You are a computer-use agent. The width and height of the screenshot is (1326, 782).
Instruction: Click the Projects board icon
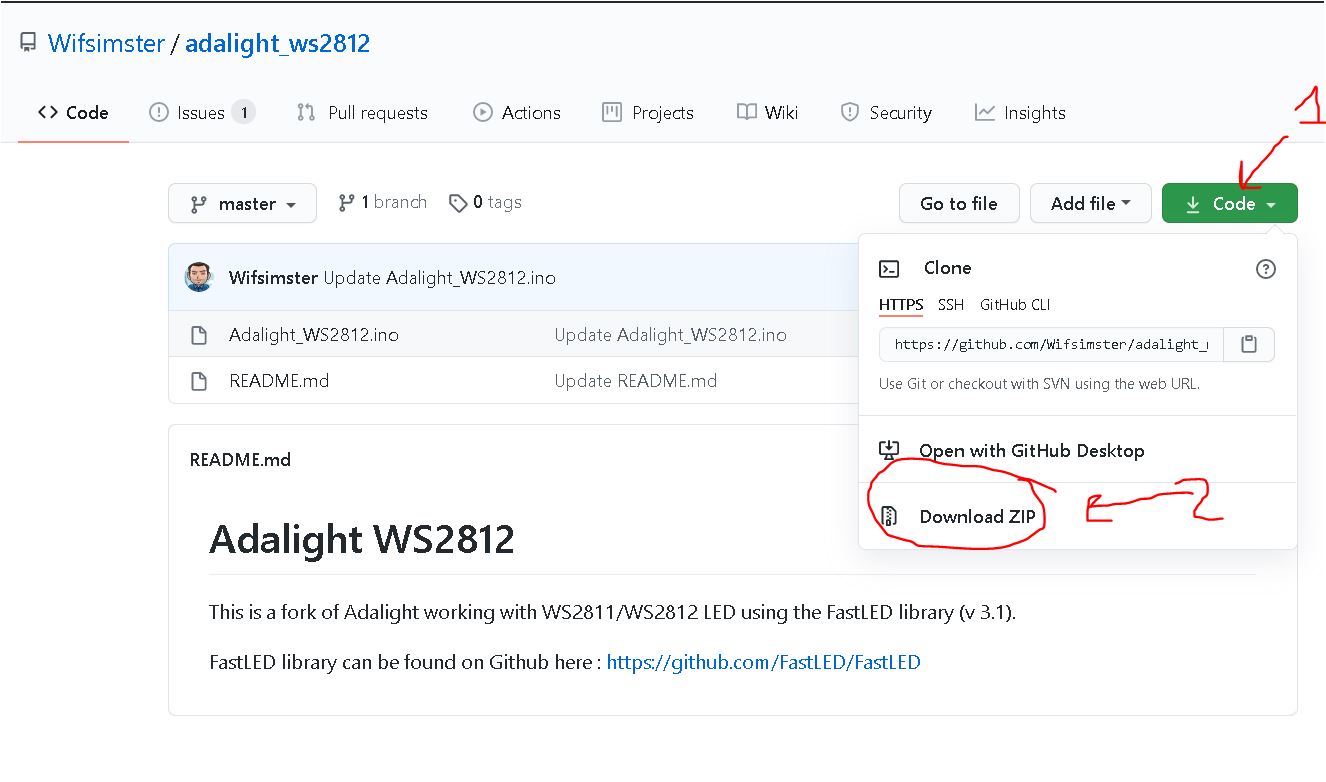coord(612,113)
